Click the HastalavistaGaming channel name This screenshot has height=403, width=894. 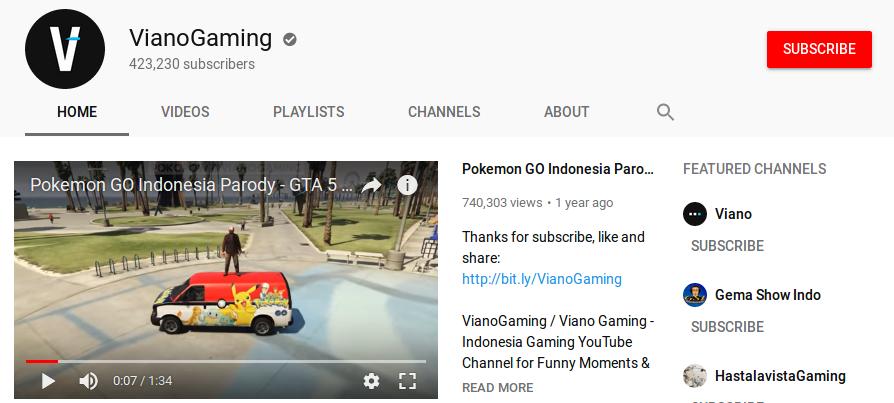(x=780, y=376)
